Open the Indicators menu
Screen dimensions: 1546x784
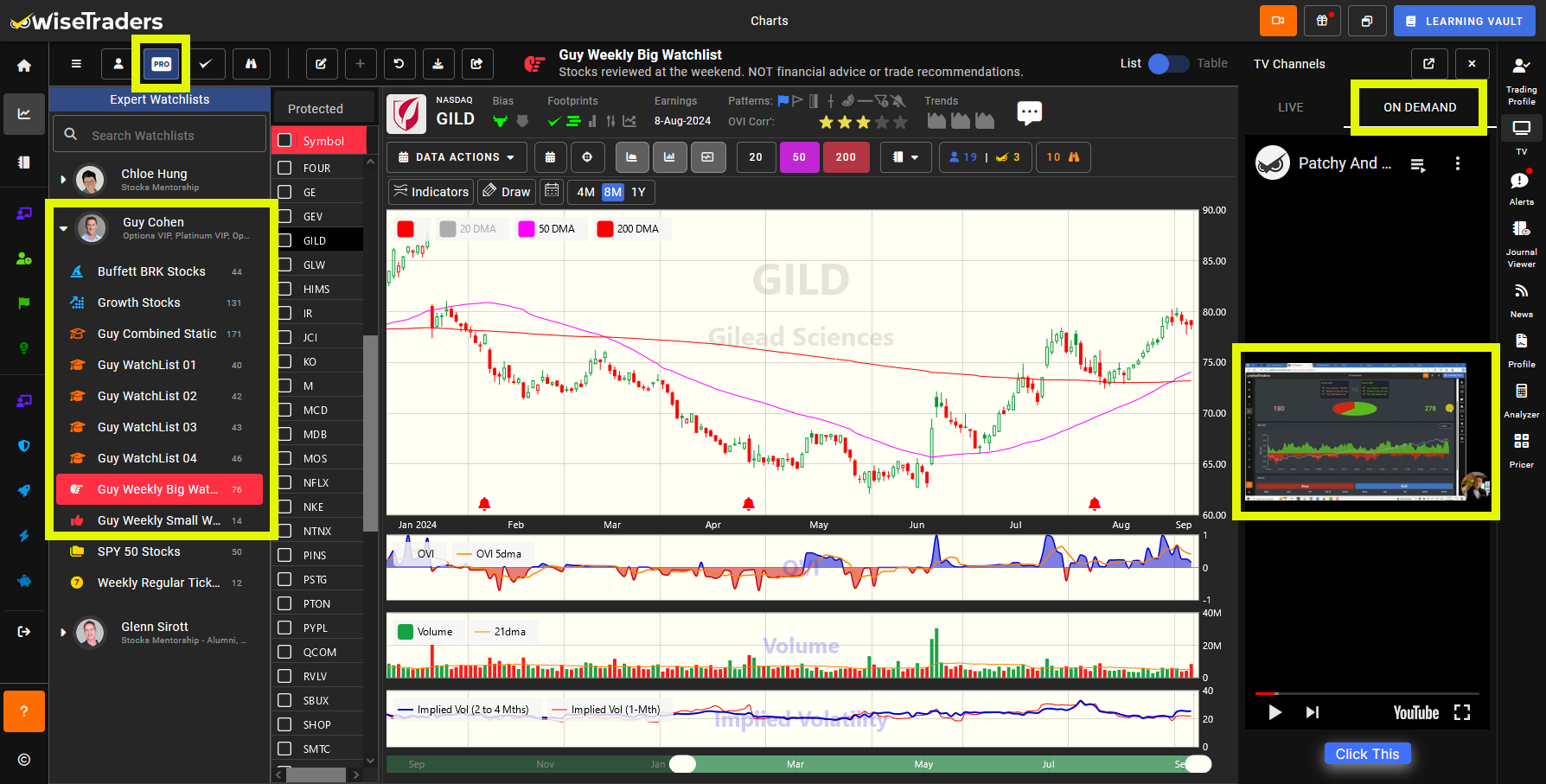pos(430,192)
